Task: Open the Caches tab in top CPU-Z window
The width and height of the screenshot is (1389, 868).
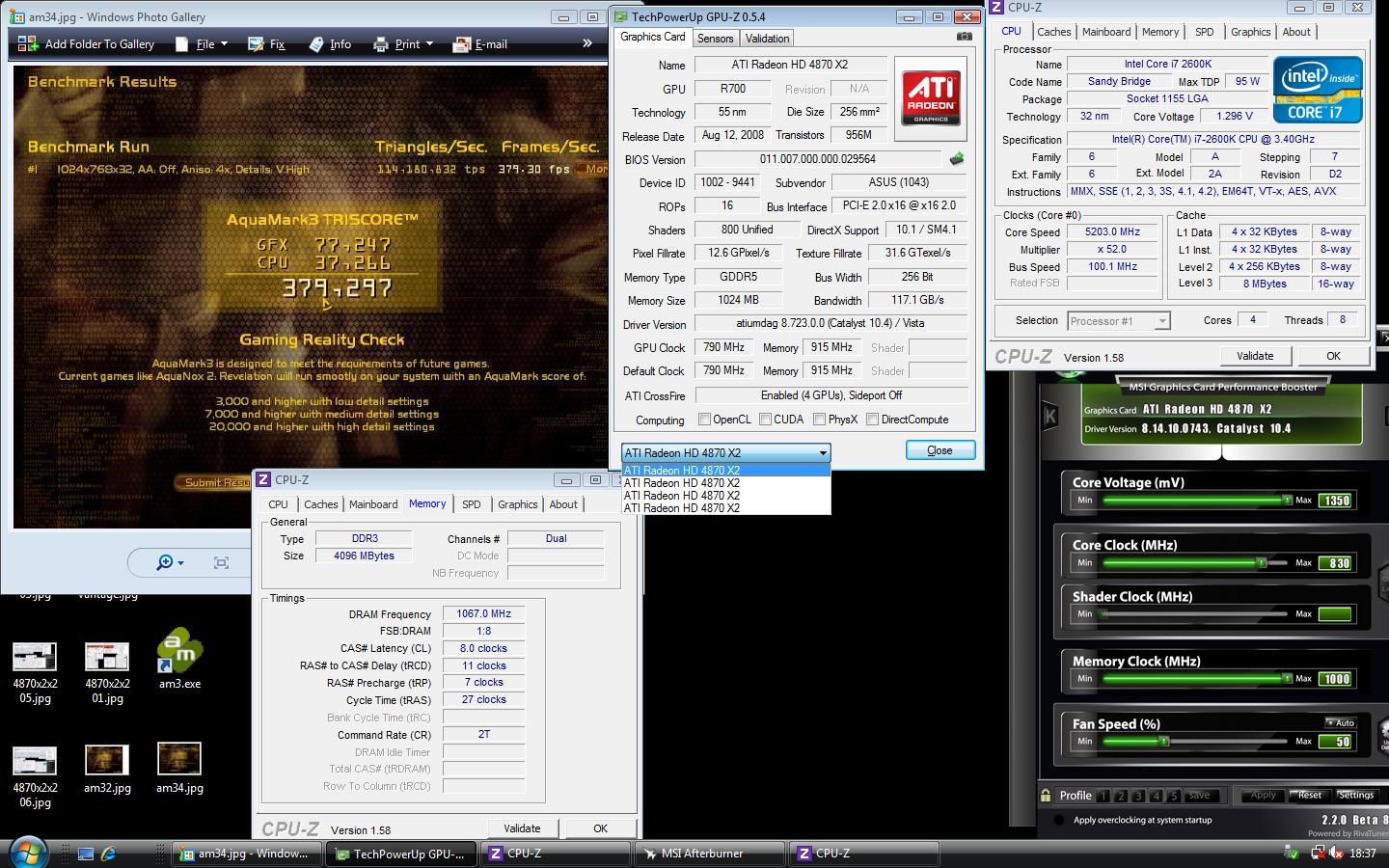Action: (x=1053, y=32)
